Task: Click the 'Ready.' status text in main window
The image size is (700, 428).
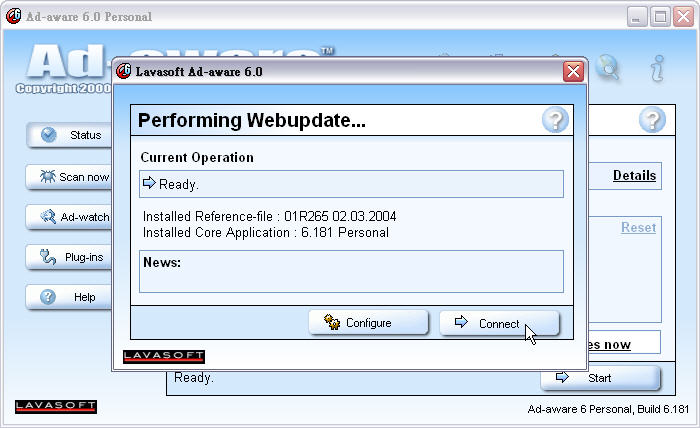Action: pos(194,378)
